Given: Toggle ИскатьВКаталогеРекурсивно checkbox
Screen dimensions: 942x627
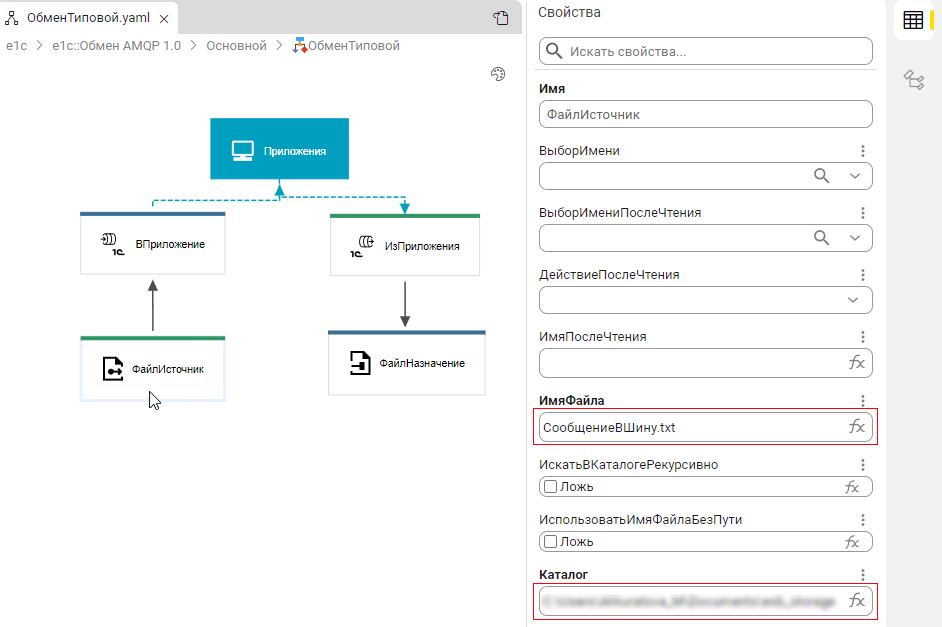Looking at the screenshot, I should click(x=550, y=486).
